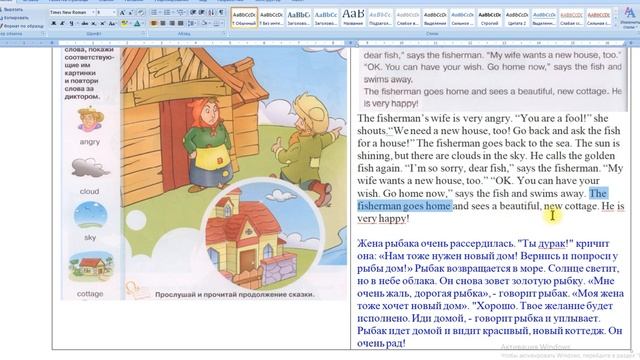Toggle italic formatting
This screenshot has width=640, height=360.
(x=62, y=23)
